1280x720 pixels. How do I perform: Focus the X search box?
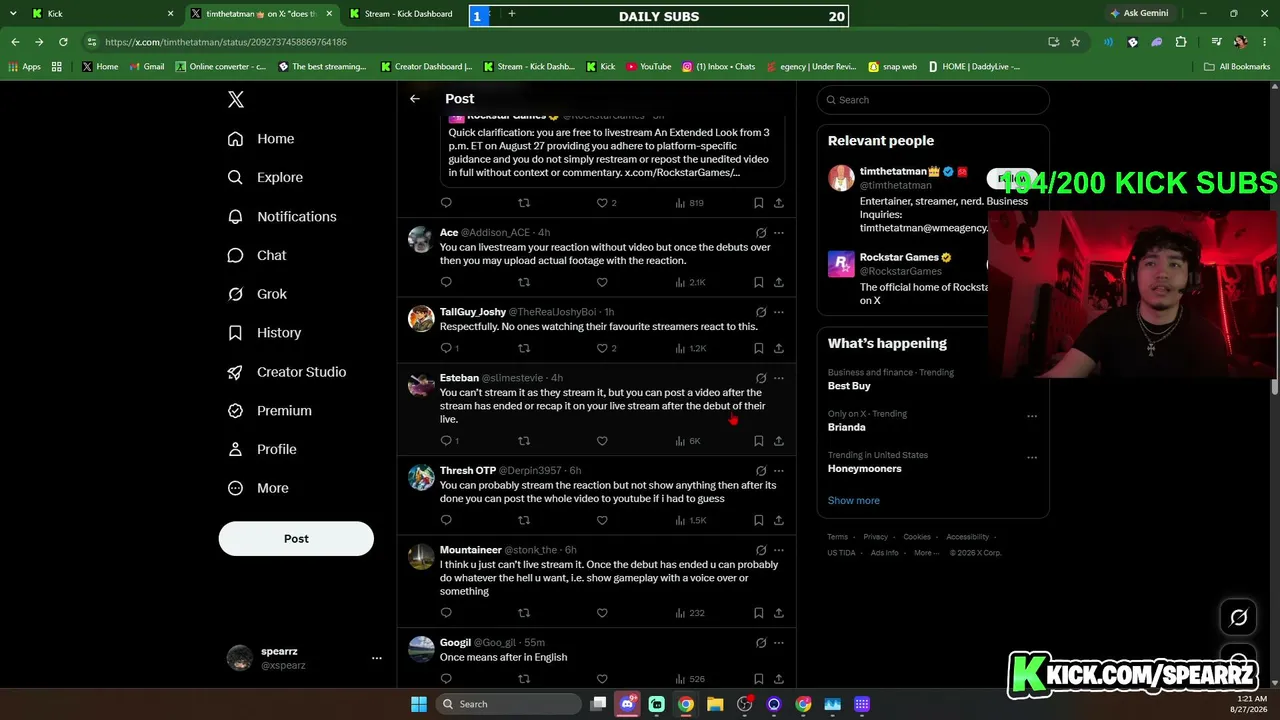point(933,100)
